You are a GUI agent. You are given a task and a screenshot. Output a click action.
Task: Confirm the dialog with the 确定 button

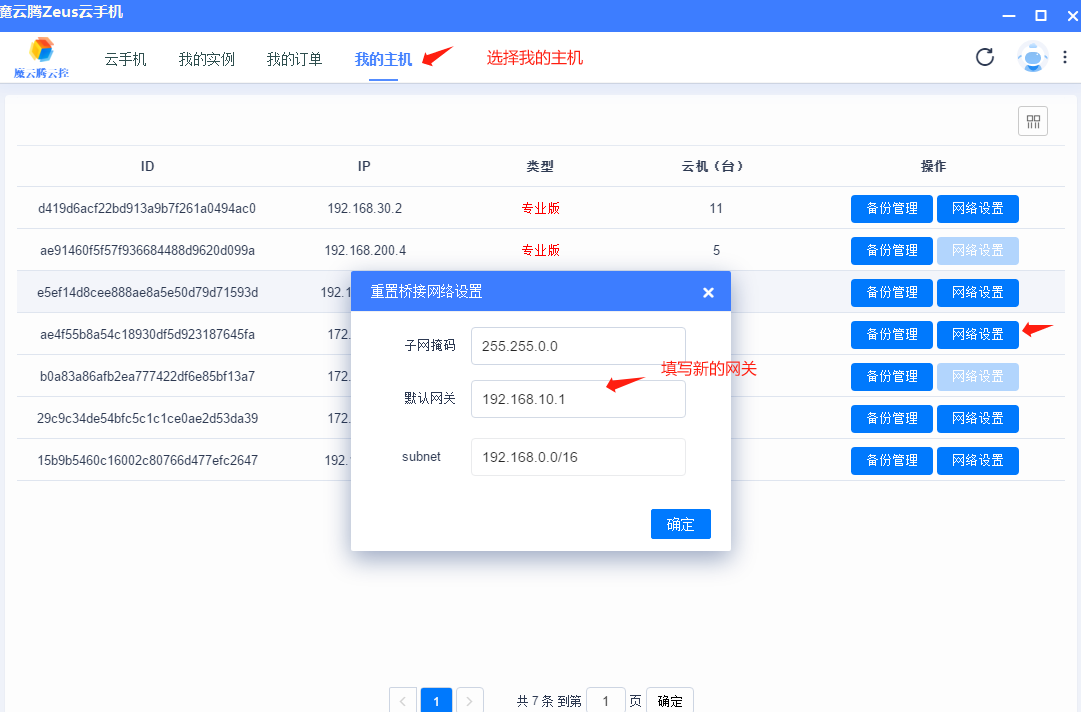coord(681,523)
